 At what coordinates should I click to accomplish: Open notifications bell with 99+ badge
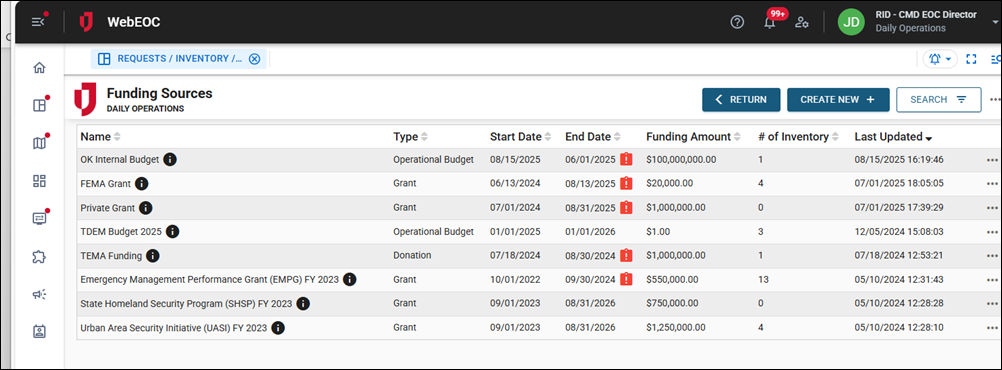pyautogui.click(x=771, y=22)
